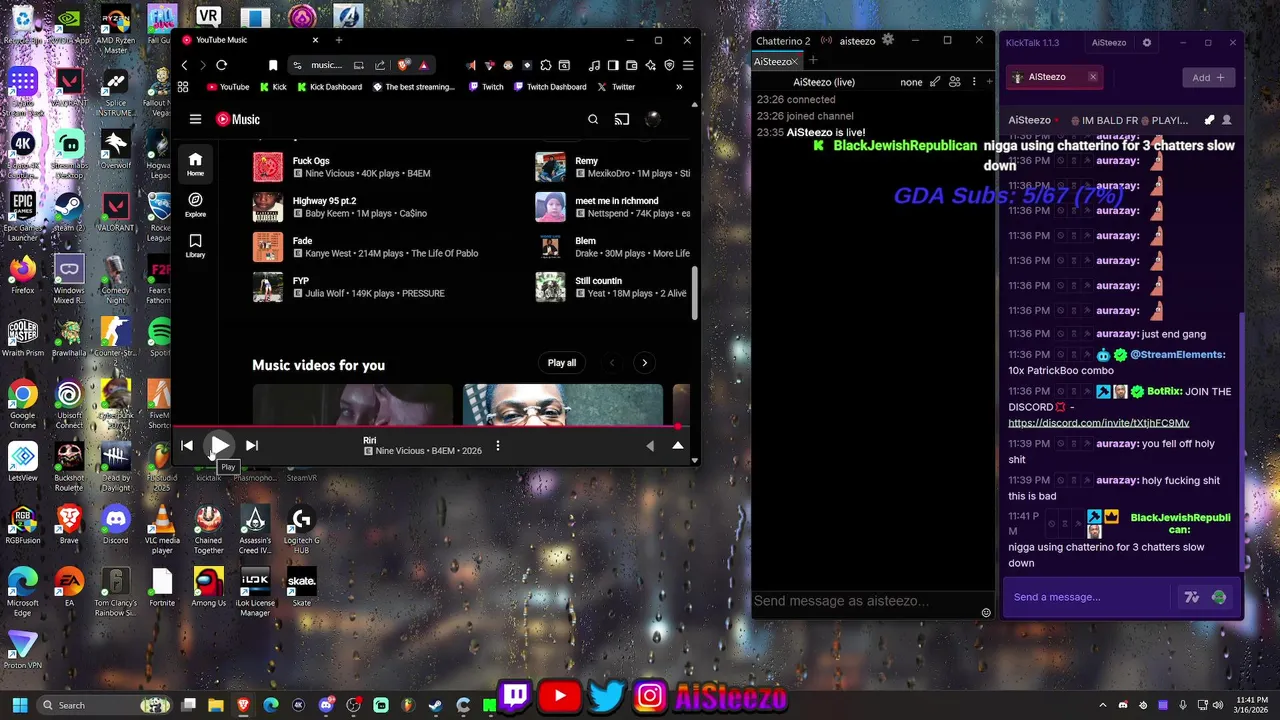This screenshot has width=1280, height=720.
Task: Open the Twitter bookmark
Action: click(x=616, y=87)
